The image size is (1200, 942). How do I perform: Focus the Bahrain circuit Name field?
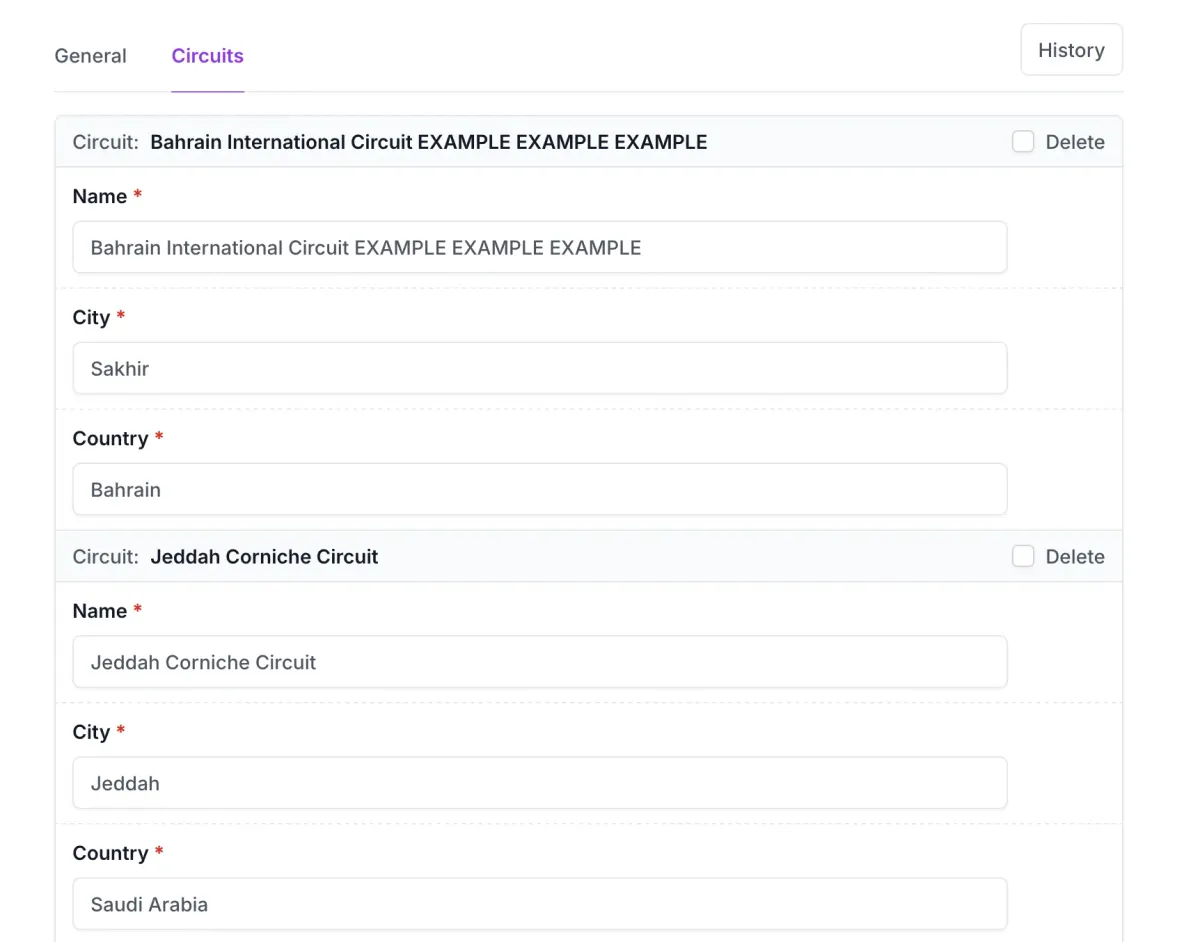(x=540, y=247)
